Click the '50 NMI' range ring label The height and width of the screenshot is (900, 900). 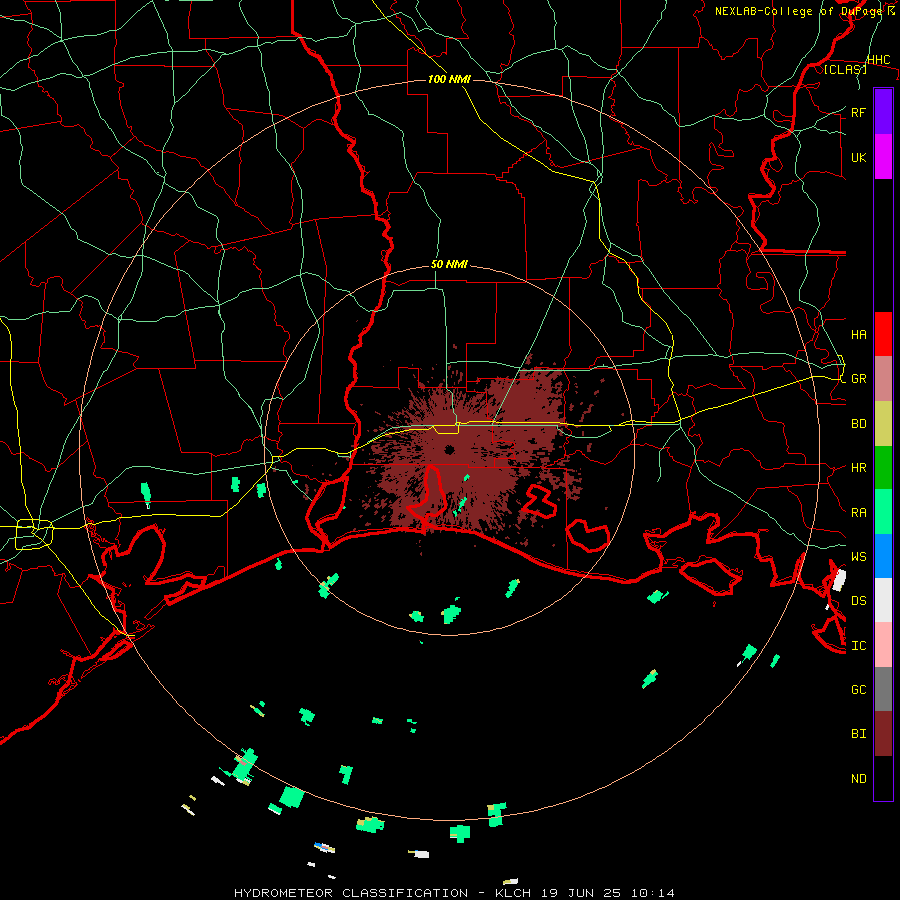[x=449, y=264]
